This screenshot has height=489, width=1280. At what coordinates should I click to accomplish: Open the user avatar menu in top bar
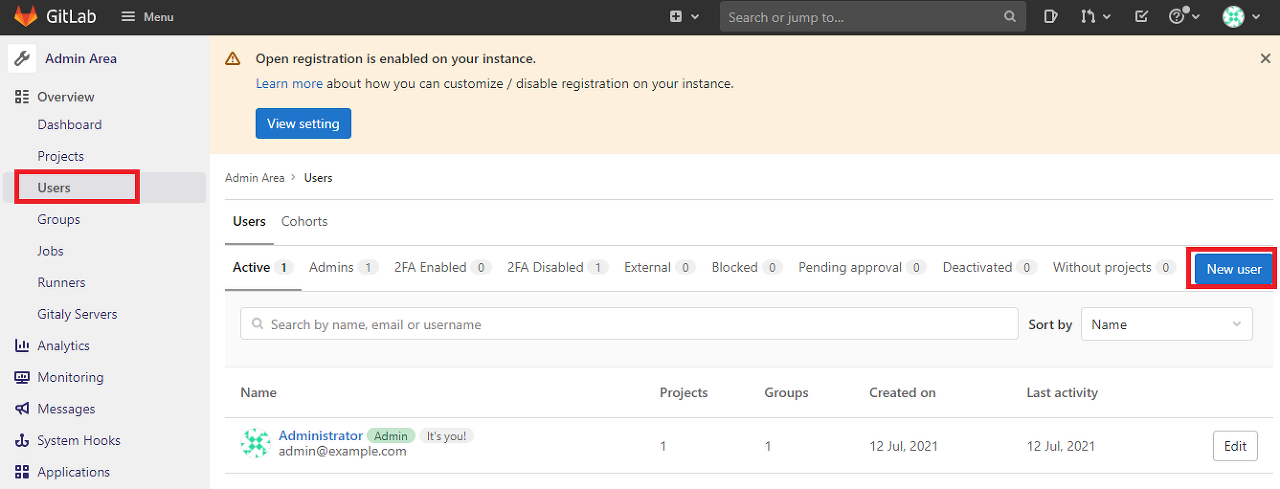point(1241,17)
